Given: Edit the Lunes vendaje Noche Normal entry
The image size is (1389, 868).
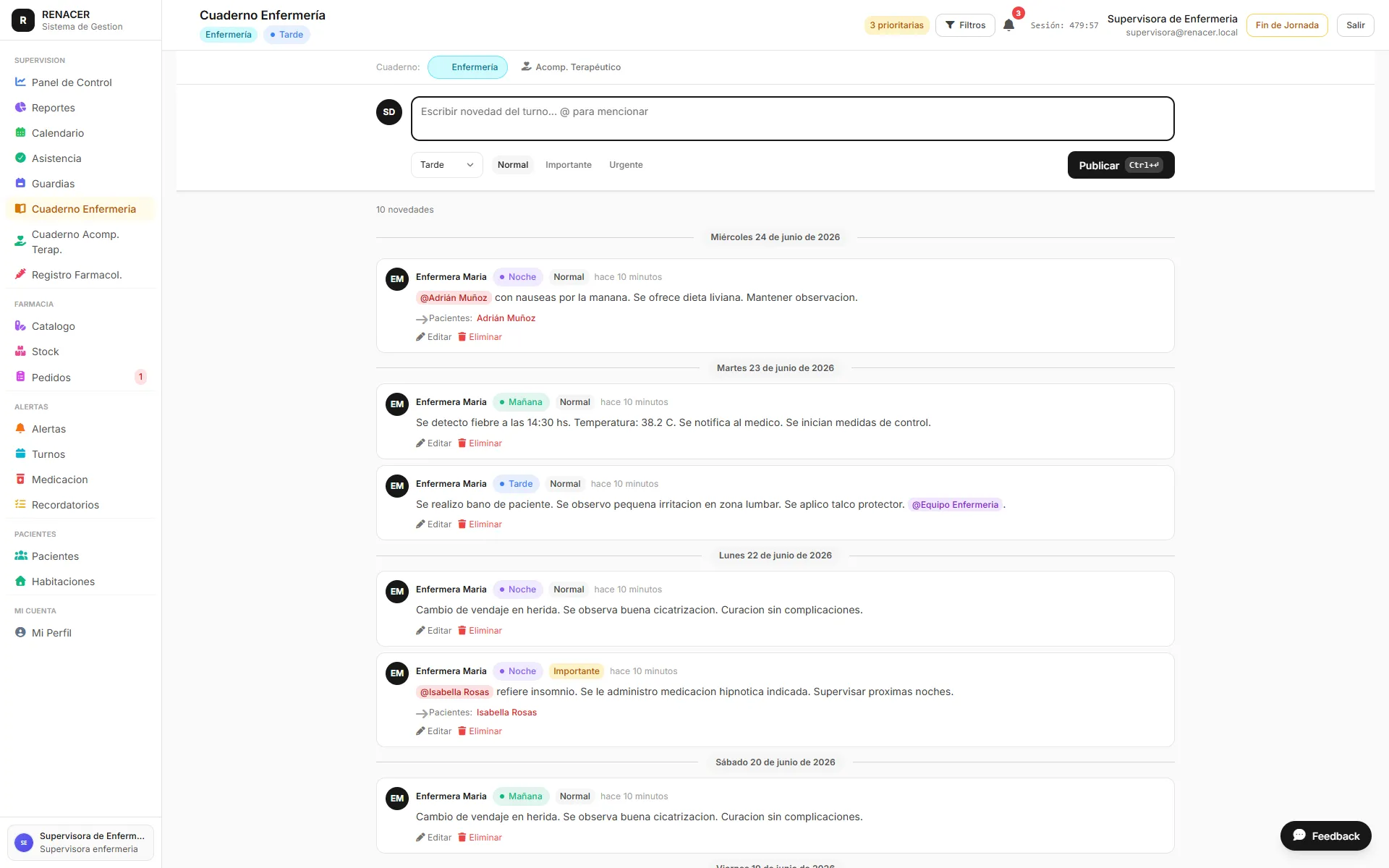Looking at the screenshot, I should [x=433, y=631].
